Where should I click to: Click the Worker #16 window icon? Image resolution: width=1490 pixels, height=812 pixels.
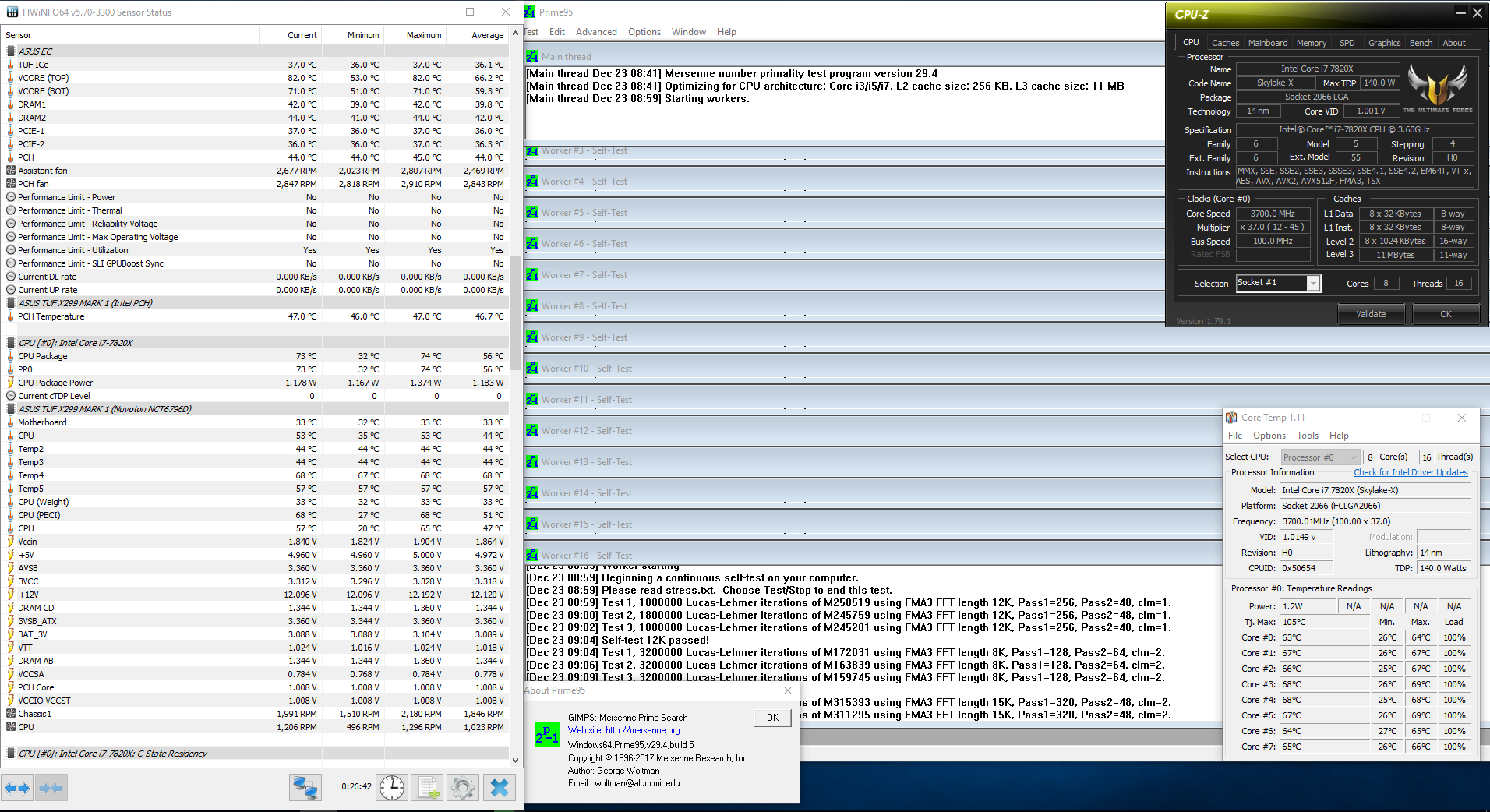[x=532, y=556]
